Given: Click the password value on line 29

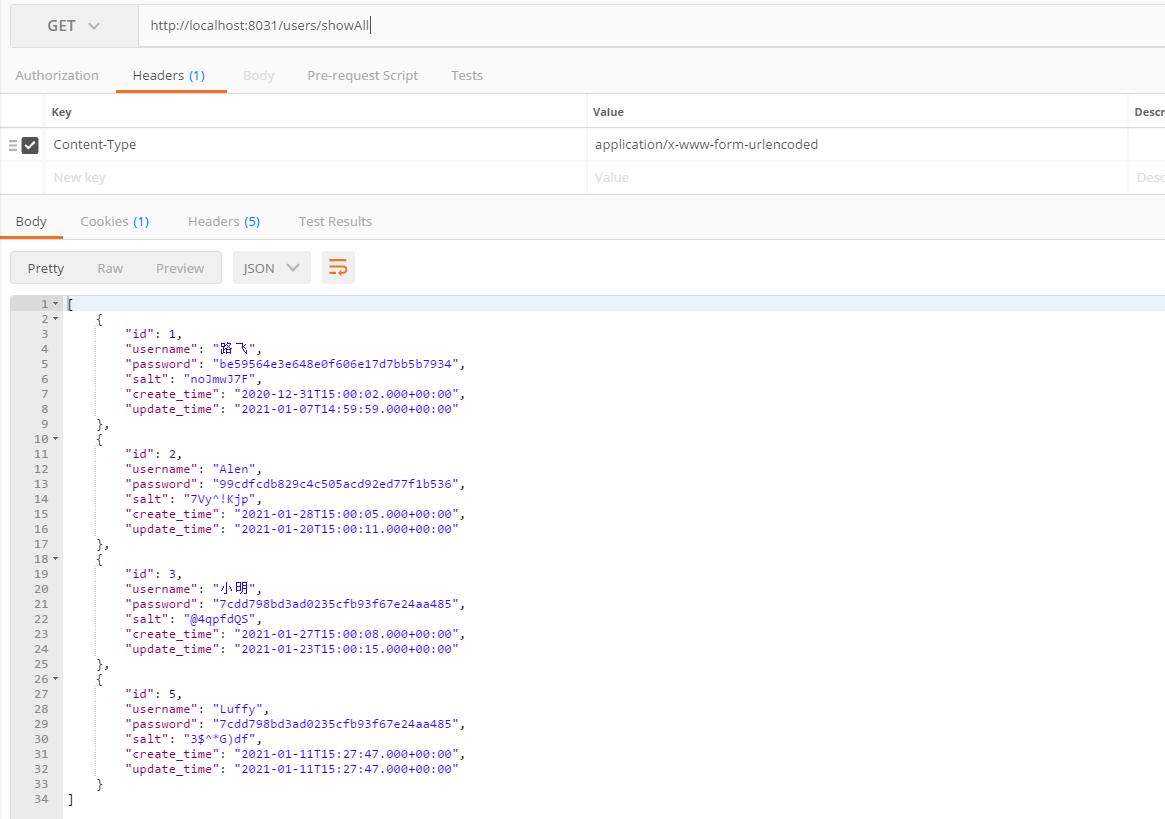Looking at the screenshot, I should 336,724.
